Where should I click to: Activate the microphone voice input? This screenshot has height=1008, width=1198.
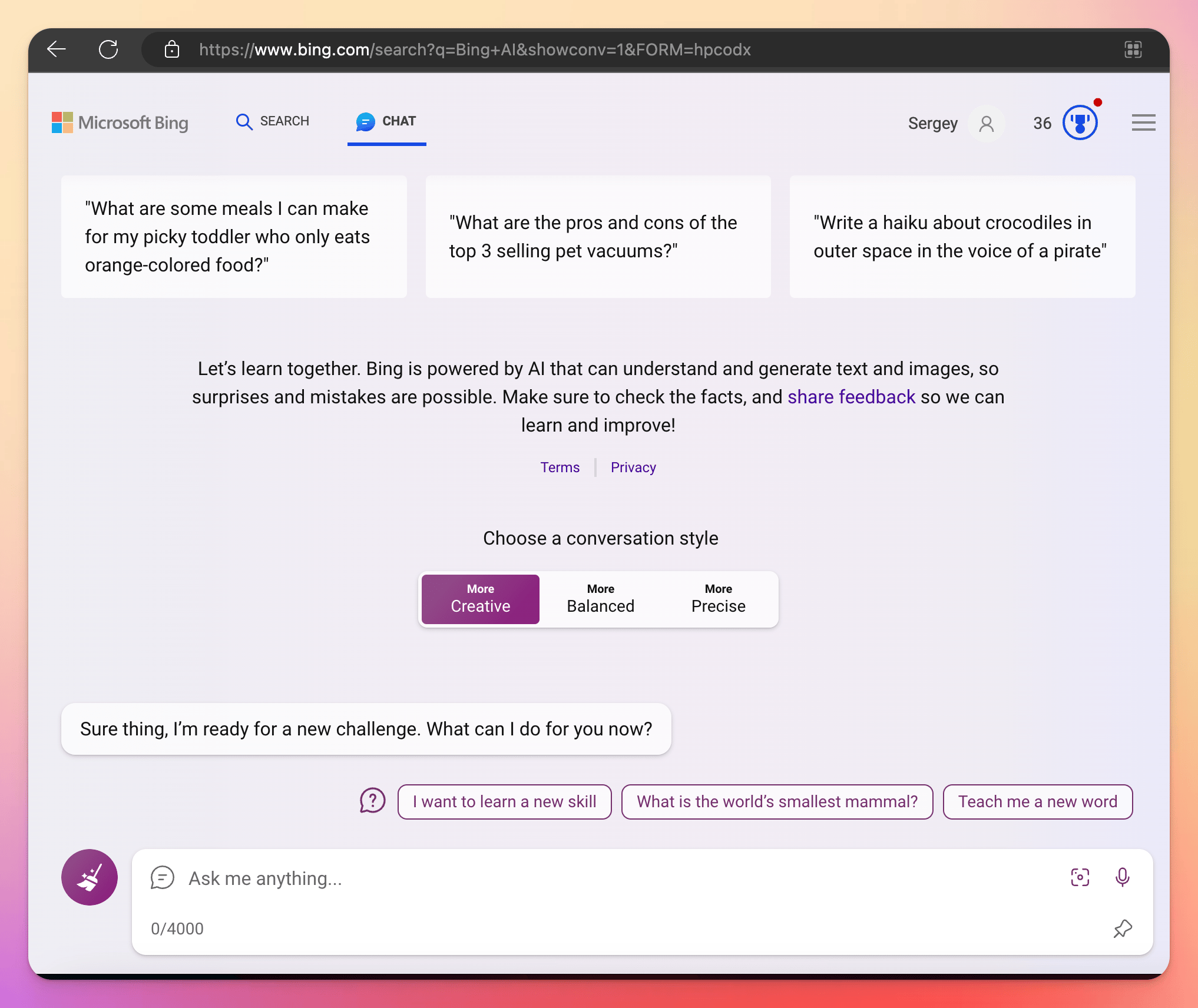(x=1123, y=877)
